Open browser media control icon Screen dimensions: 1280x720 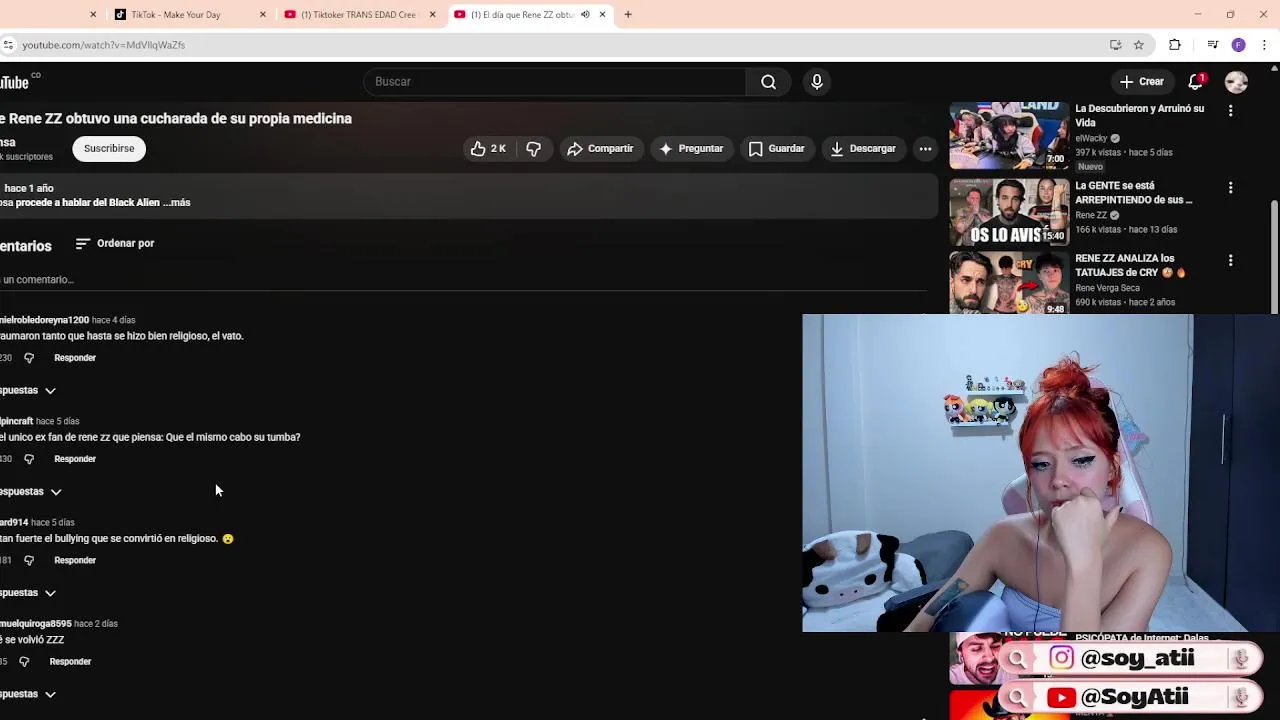tap(1212, 45)
